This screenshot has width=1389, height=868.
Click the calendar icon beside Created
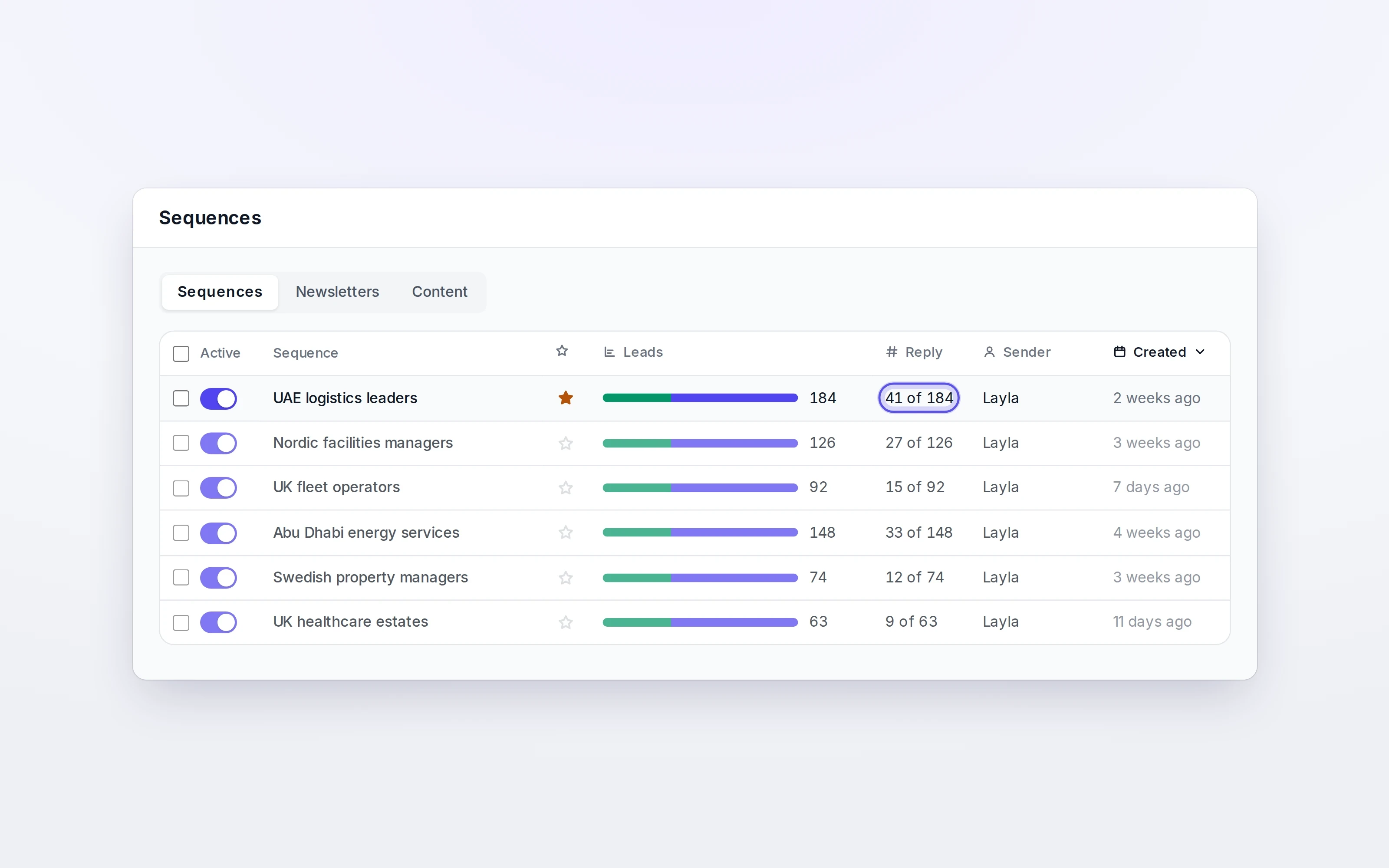[1119, 352]
